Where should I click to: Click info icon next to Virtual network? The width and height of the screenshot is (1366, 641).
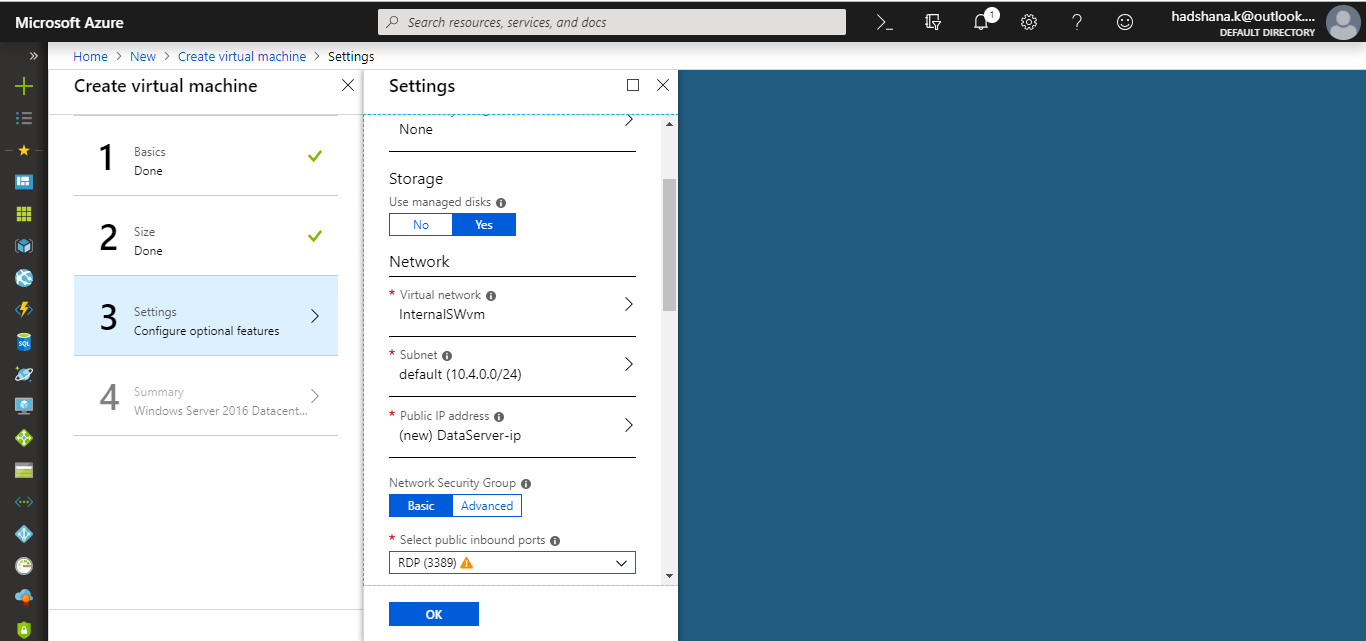[x=491, y=296]
